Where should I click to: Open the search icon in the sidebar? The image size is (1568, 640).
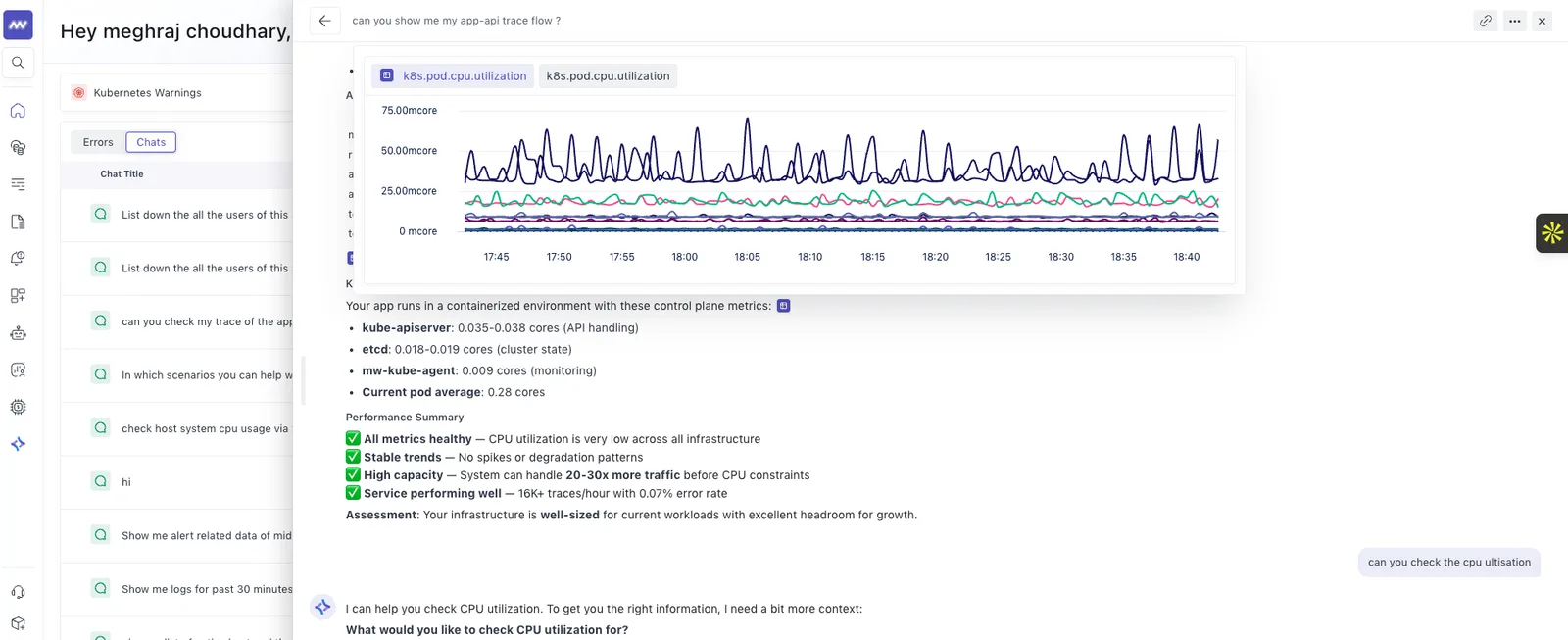(18, 63)
